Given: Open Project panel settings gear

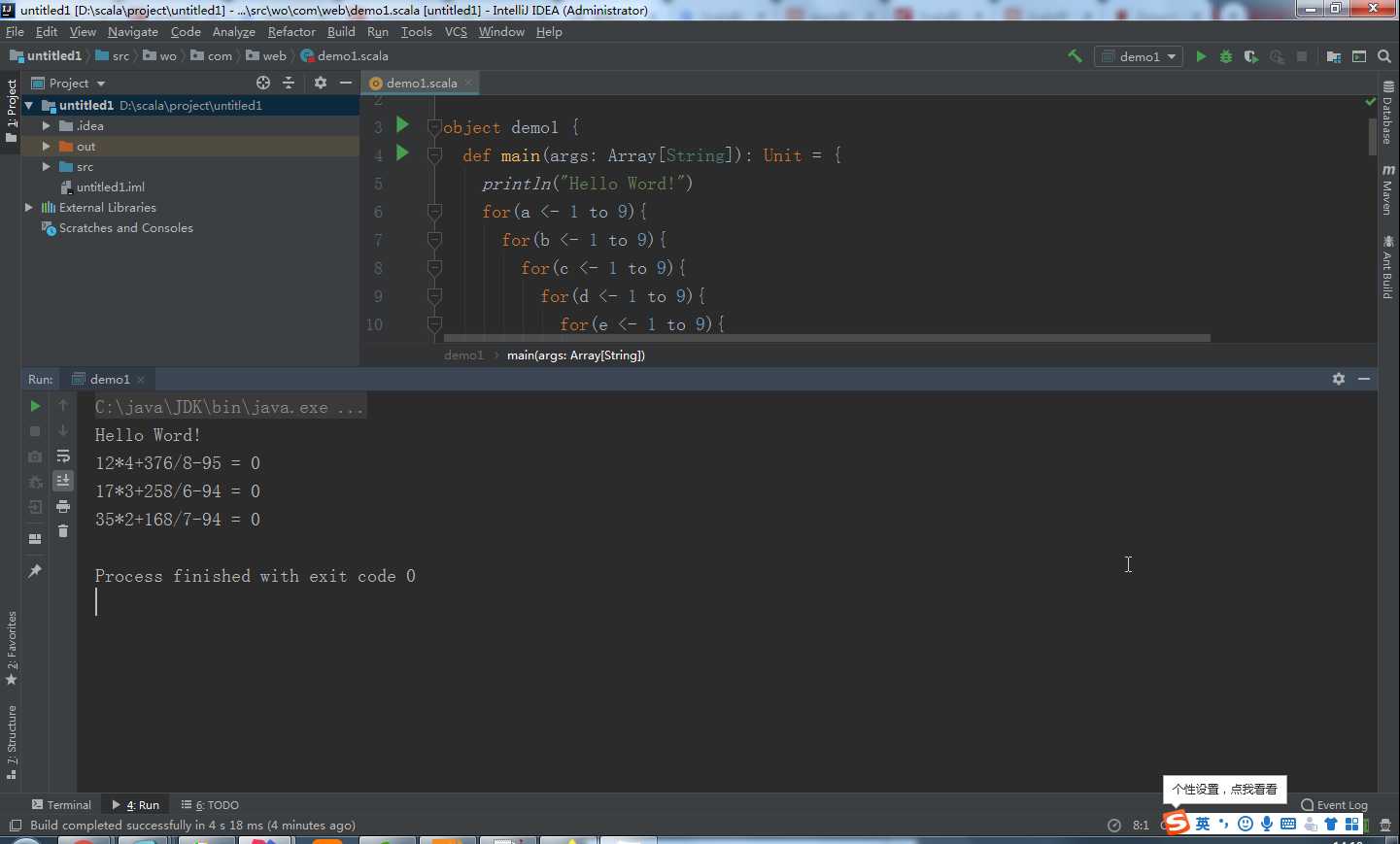Looking at the screenshot, I should click(321, 83).
